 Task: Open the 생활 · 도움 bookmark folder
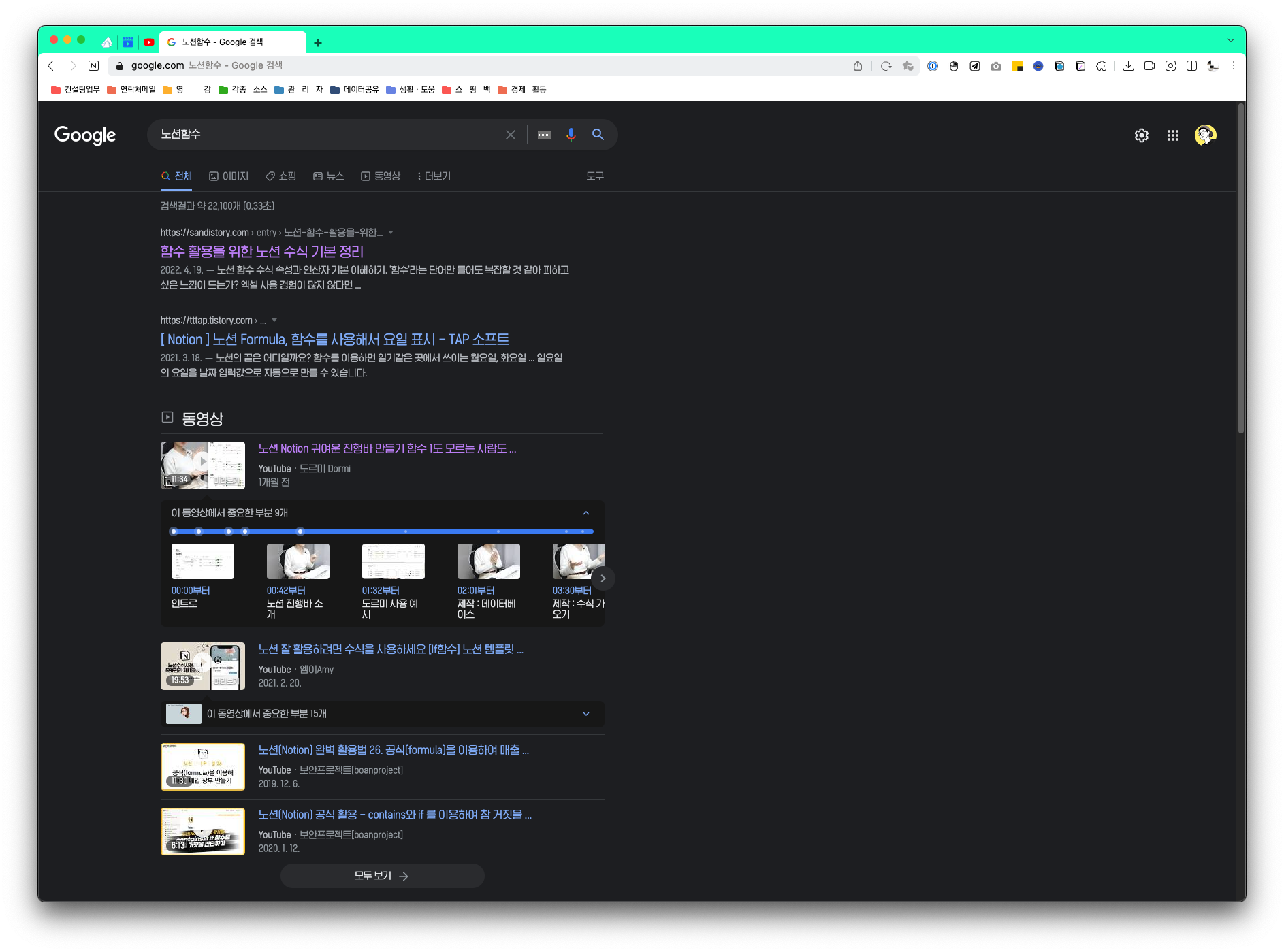411,90
